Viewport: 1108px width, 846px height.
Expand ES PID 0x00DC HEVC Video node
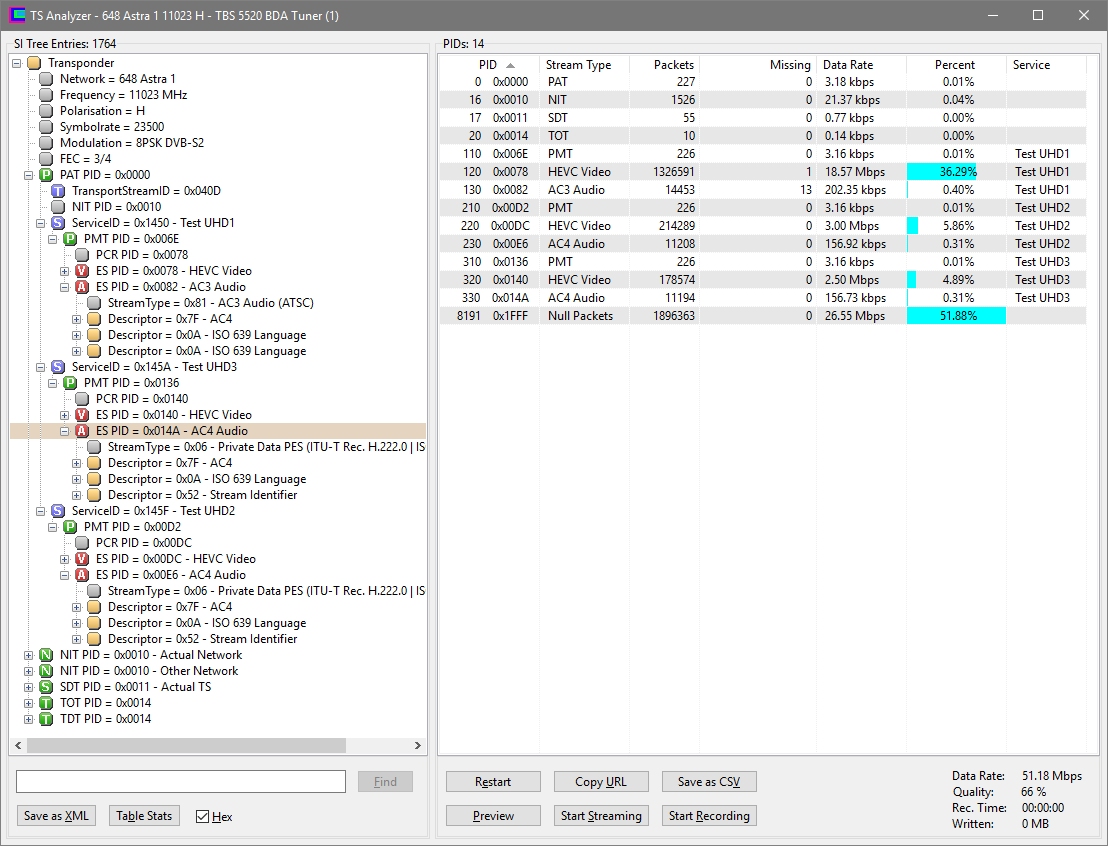click(64, 559)
